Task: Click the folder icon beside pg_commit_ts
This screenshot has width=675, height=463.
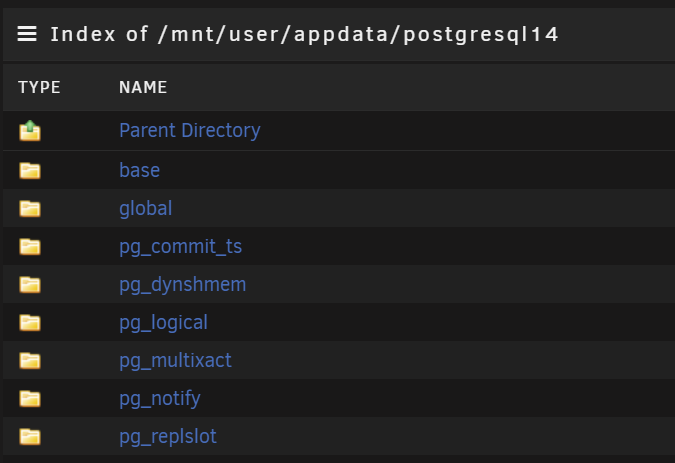Action: click(x=30, y=247)
